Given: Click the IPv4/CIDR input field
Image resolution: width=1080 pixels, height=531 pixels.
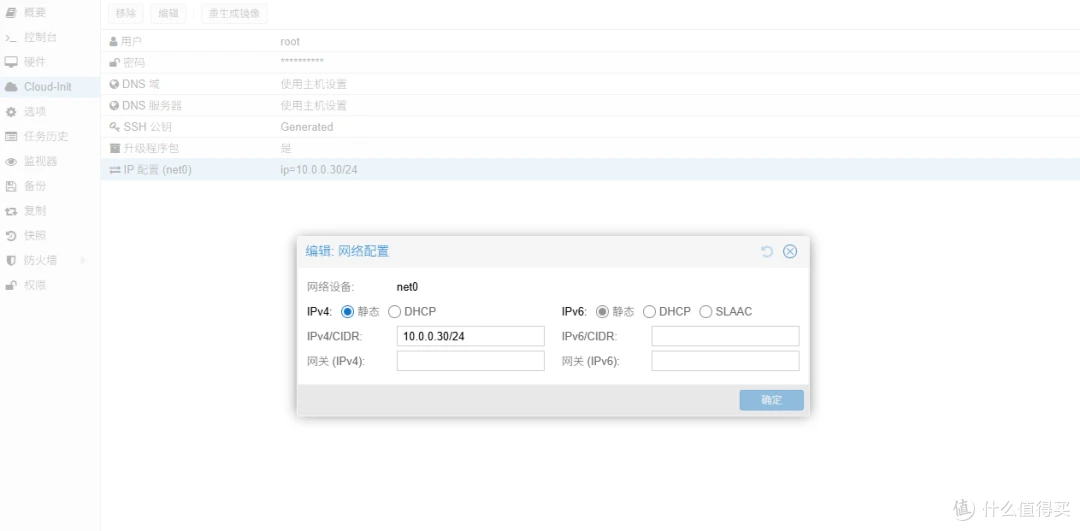Looking at the screenshot, I should coord(470,336).
